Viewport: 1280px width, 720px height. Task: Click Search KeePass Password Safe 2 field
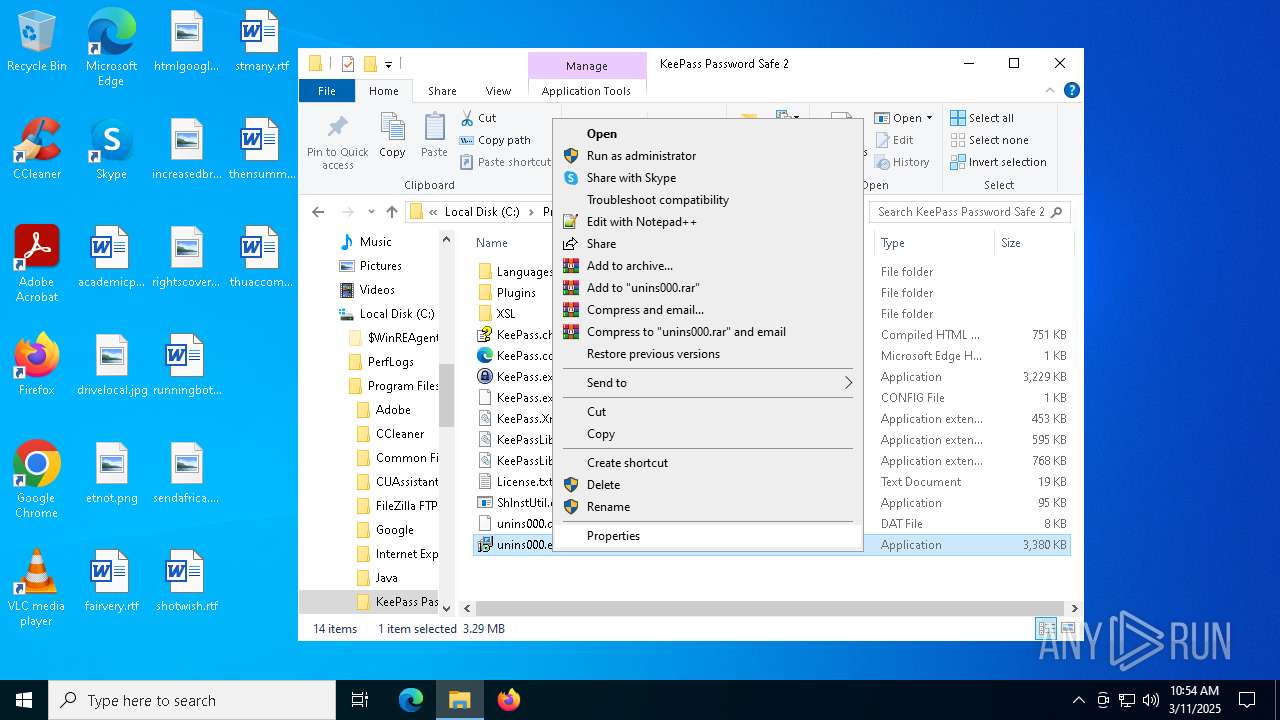(969, 212)
